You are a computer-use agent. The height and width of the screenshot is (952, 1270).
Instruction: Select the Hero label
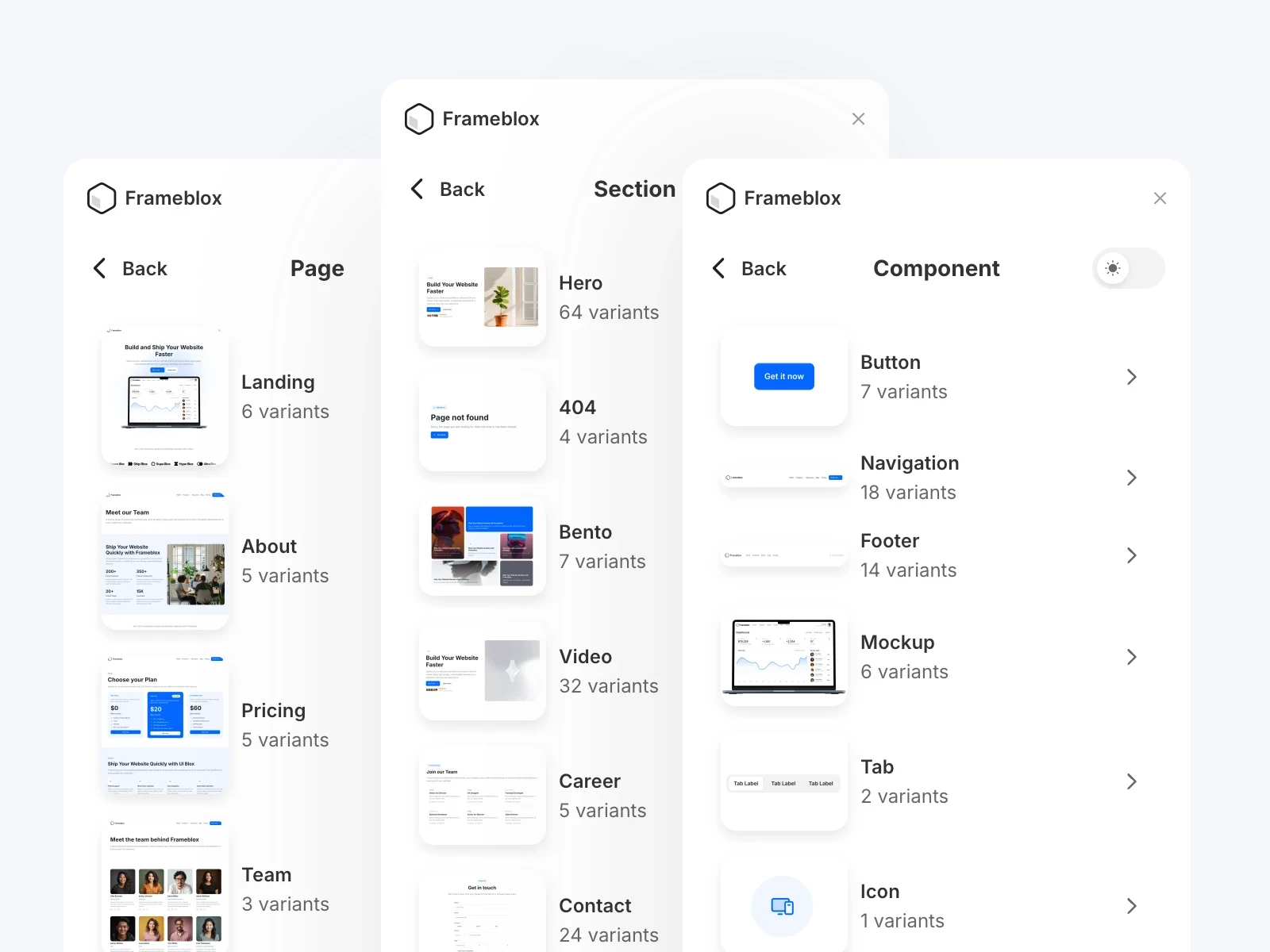pos(580,283)
